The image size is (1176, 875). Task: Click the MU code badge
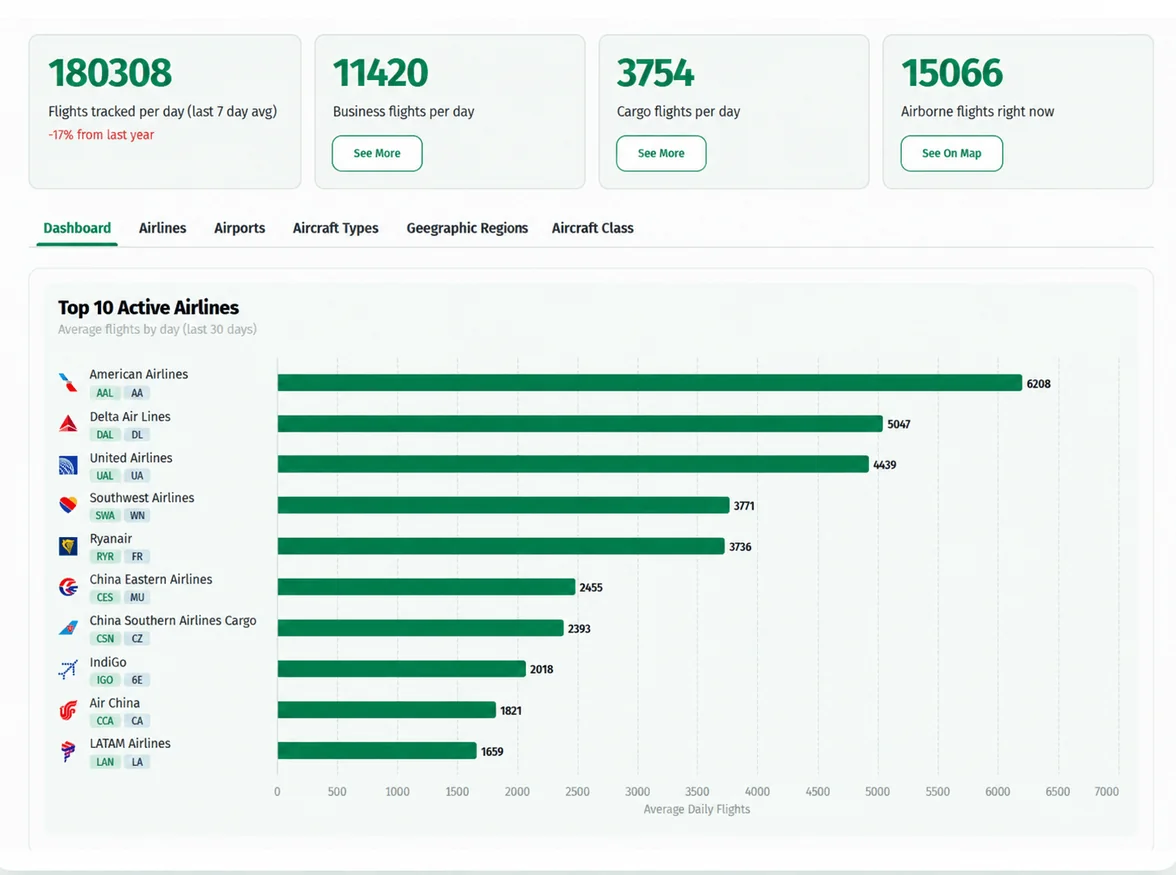click(137, 598)
